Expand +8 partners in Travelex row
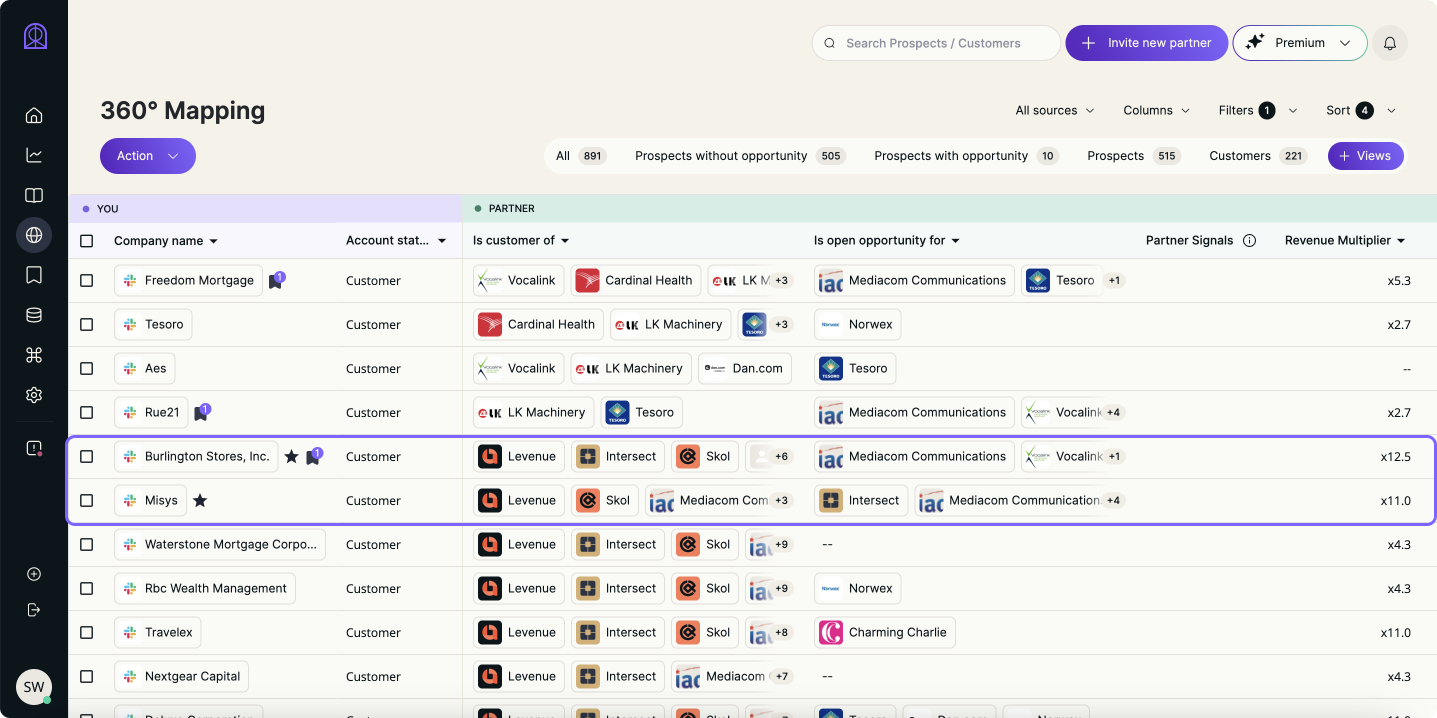Image resolution: width=1437 pixels, height=718 pixels. [782, 632]
